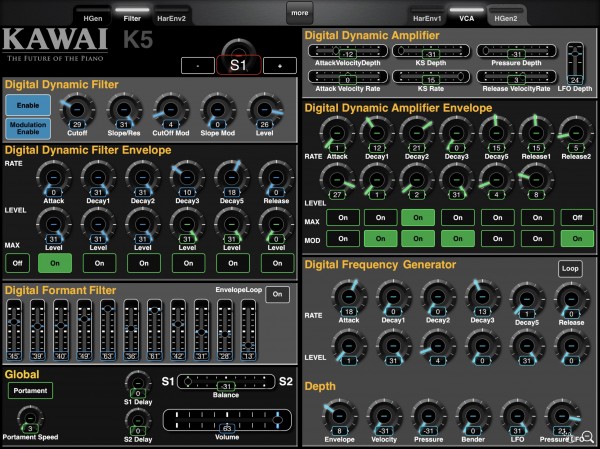Click the Frequency Generator Decay3 rate knob
600x449 pixels.
coord(482,297)
